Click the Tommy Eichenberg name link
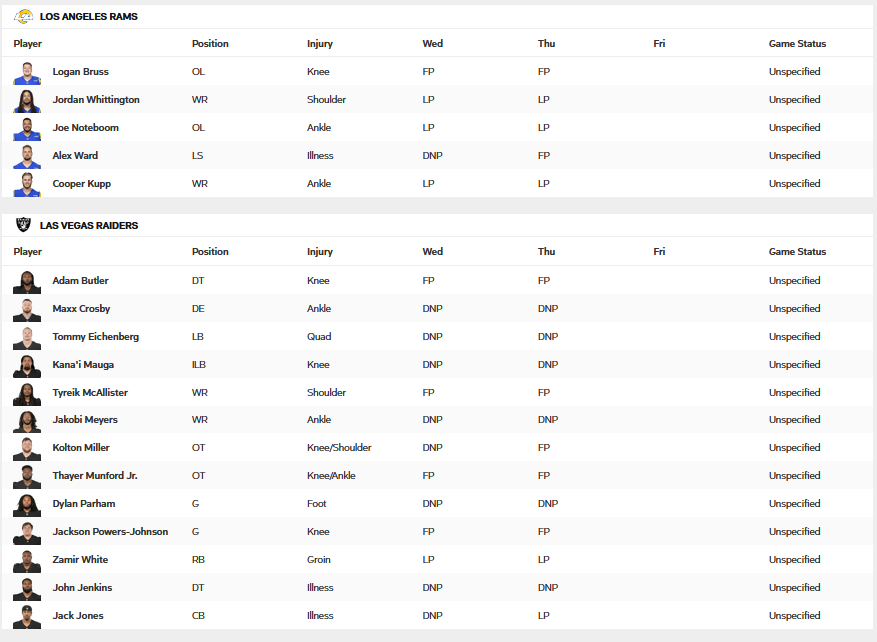This screenshot has height=642, width=877. [x=96, y=337]
